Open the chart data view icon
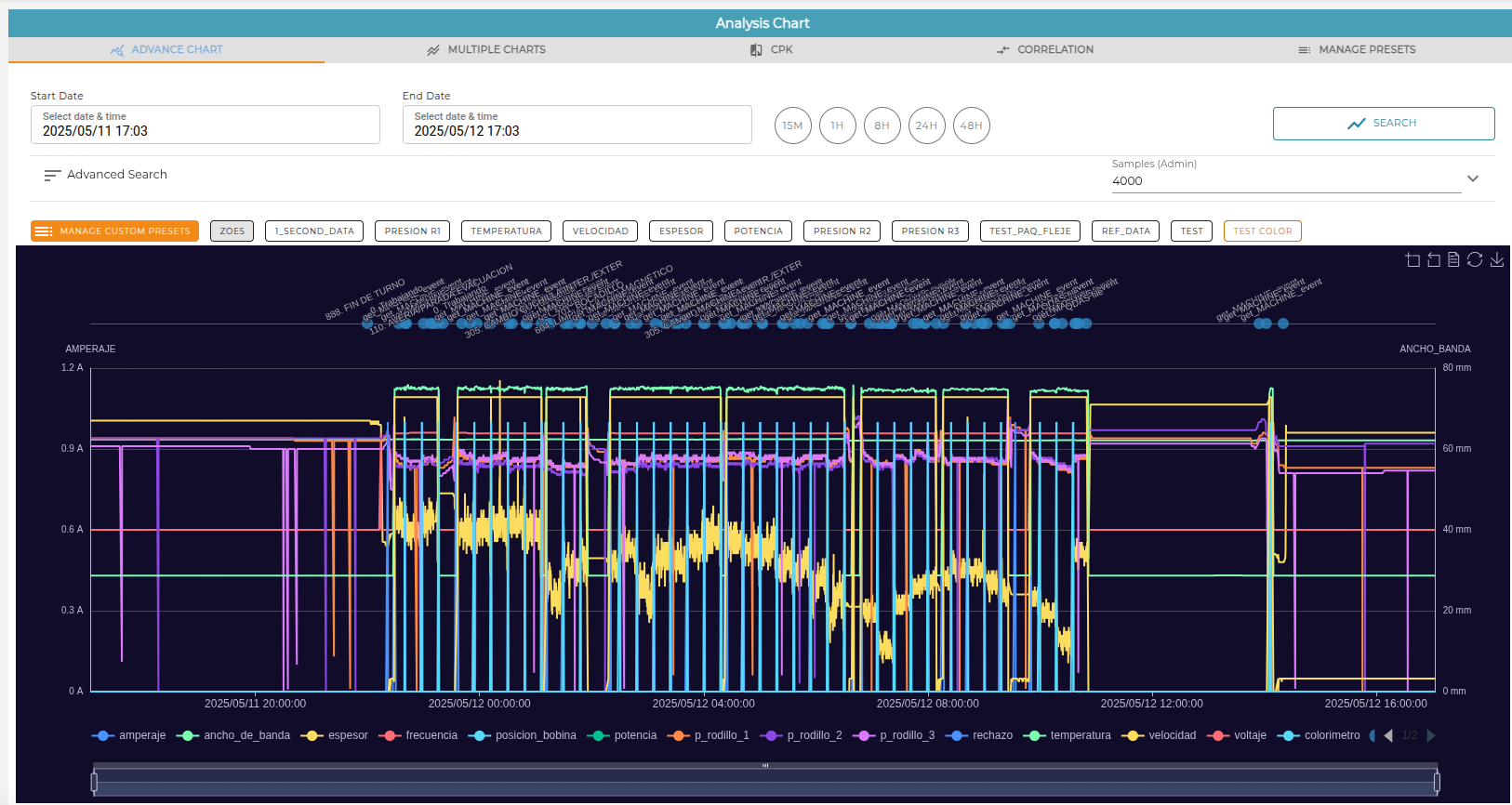The image size is (1512, 805). (x=1453, y=259)
